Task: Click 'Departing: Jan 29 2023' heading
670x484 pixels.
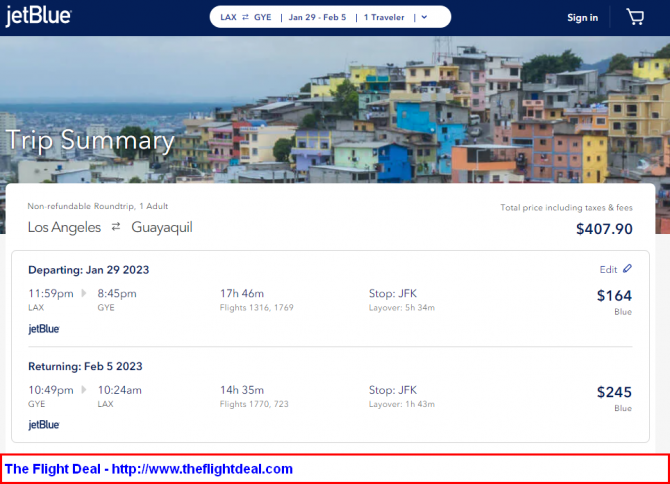Action: [88, 270]
